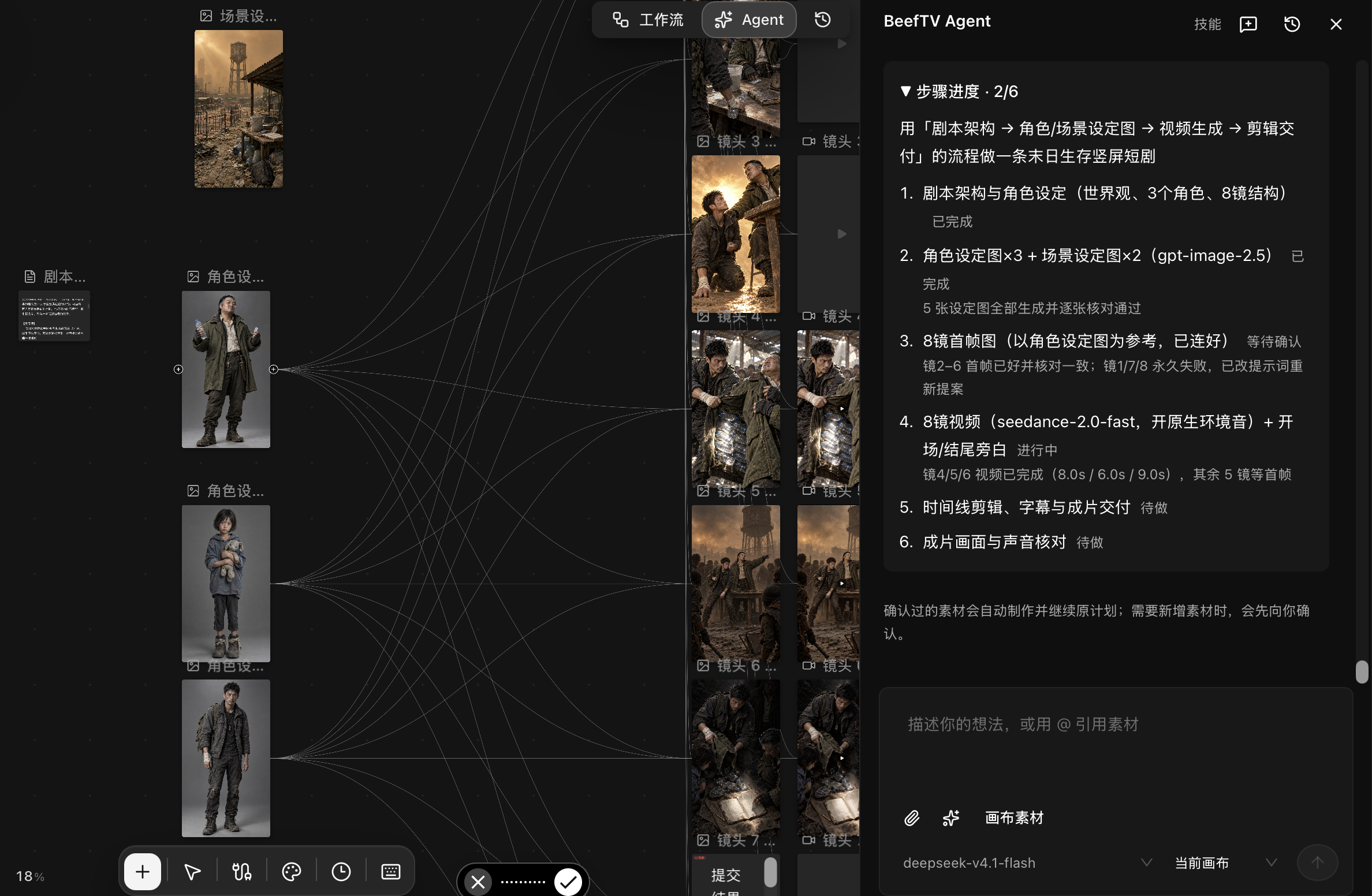Click the sparkle icon beside 画布素材
Image resolution: width=1372 pixels, height=896 pixels.
pyautogui.click(x=951, y=818)
